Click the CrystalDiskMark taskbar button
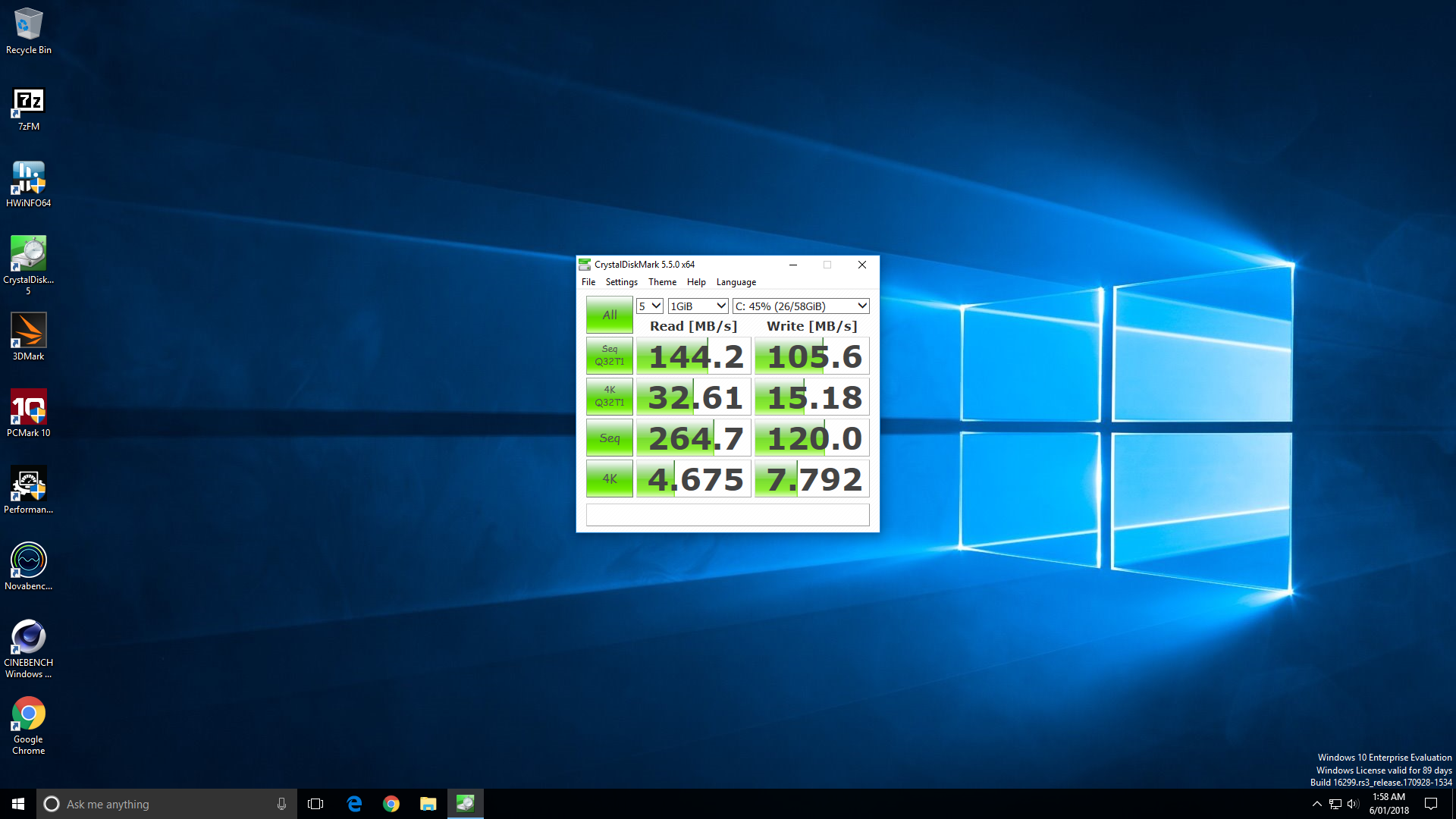Image resolution: width=1456 pixels, height=819 pixels. click(x=466, y=804)
